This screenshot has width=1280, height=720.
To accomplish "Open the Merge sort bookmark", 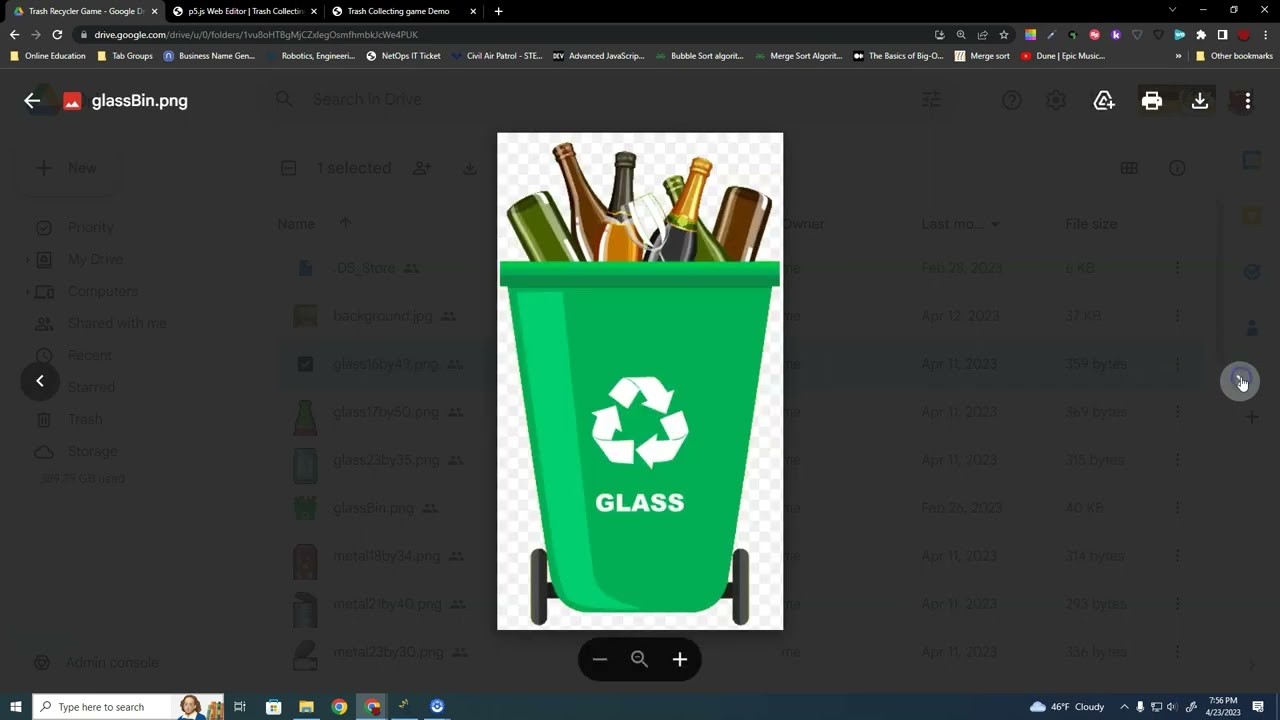I will pos(982,56).
